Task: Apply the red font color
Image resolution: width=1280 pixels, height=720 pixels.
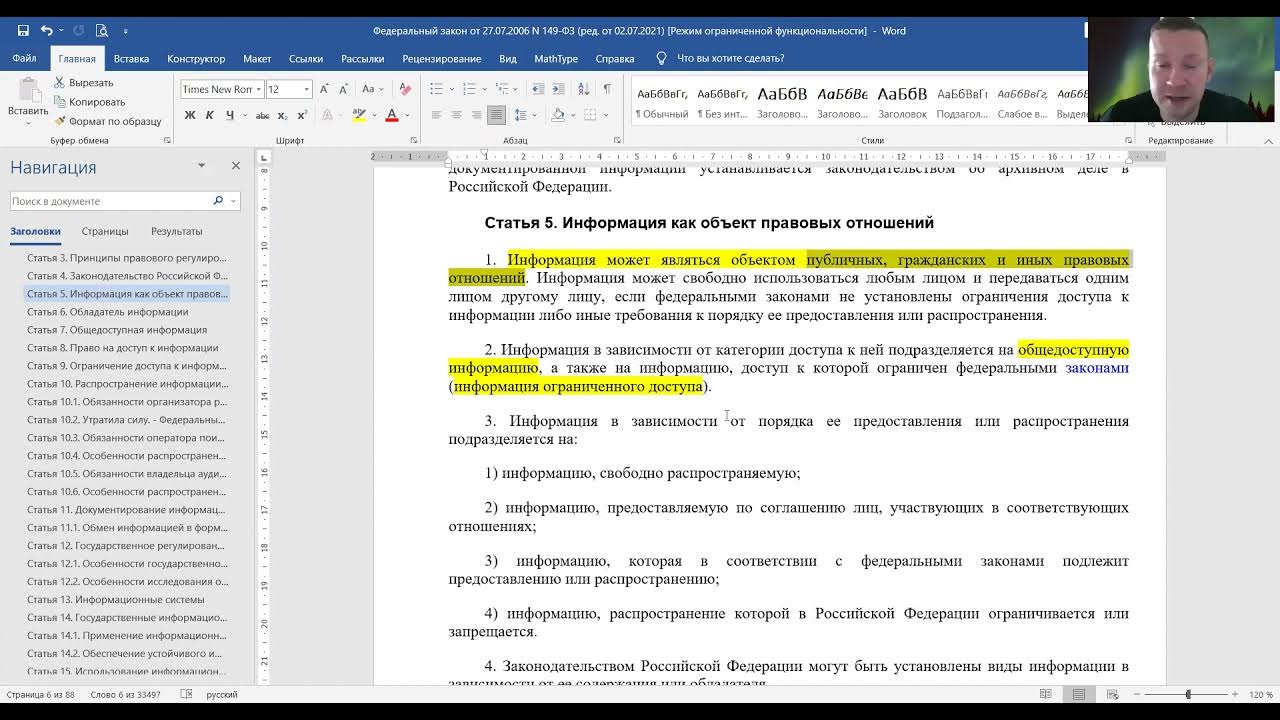Action: (392, 116)
